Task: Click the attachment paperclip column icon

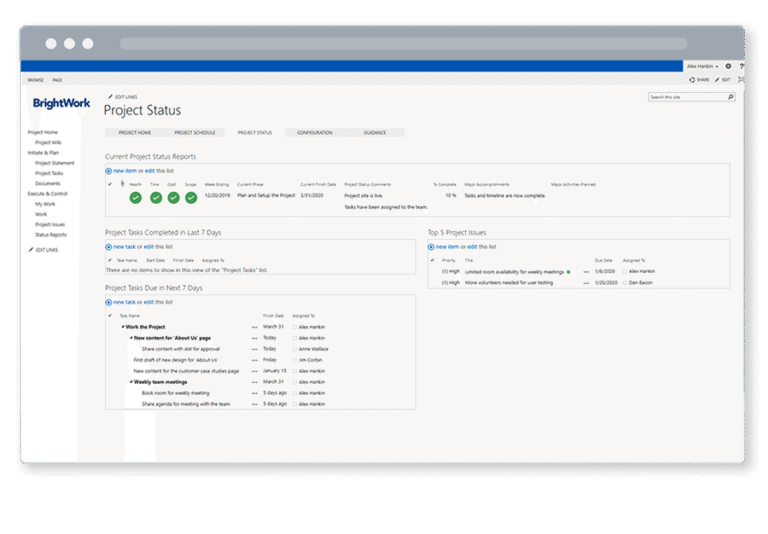Action: click(x=122, y=184)
